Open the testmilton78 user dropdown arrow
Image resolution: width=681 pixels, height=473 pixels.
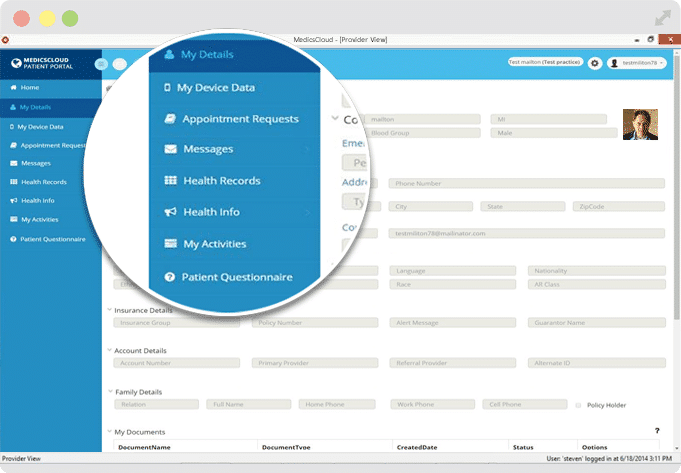point(661,63)
